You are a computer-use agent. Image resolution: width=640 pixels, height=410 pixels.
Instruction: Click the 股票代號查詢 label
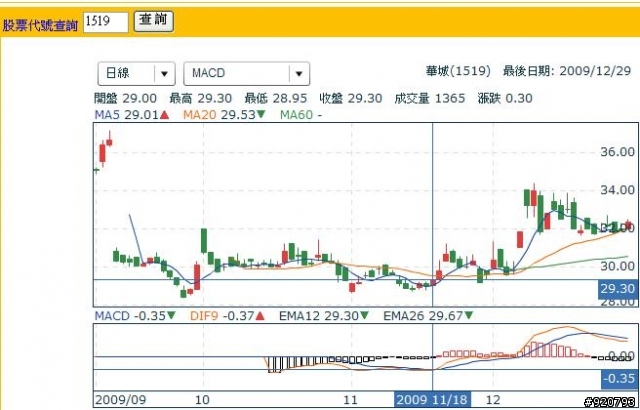[x=40, y=25]
